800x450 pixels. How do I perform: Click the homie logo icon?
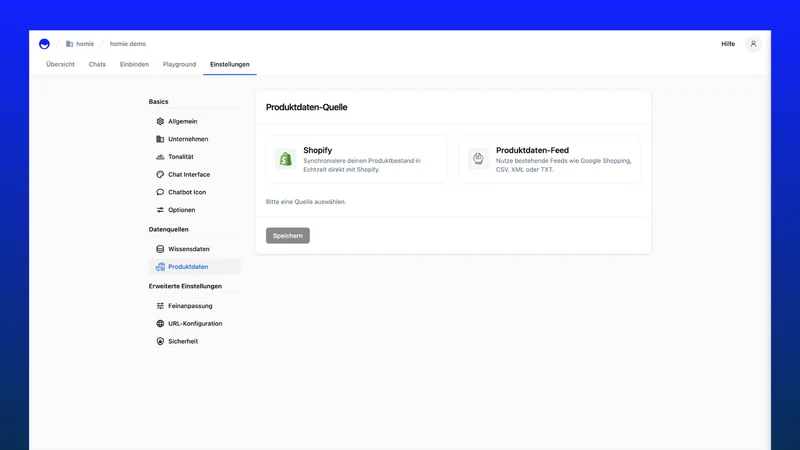(x=44, y=44)
